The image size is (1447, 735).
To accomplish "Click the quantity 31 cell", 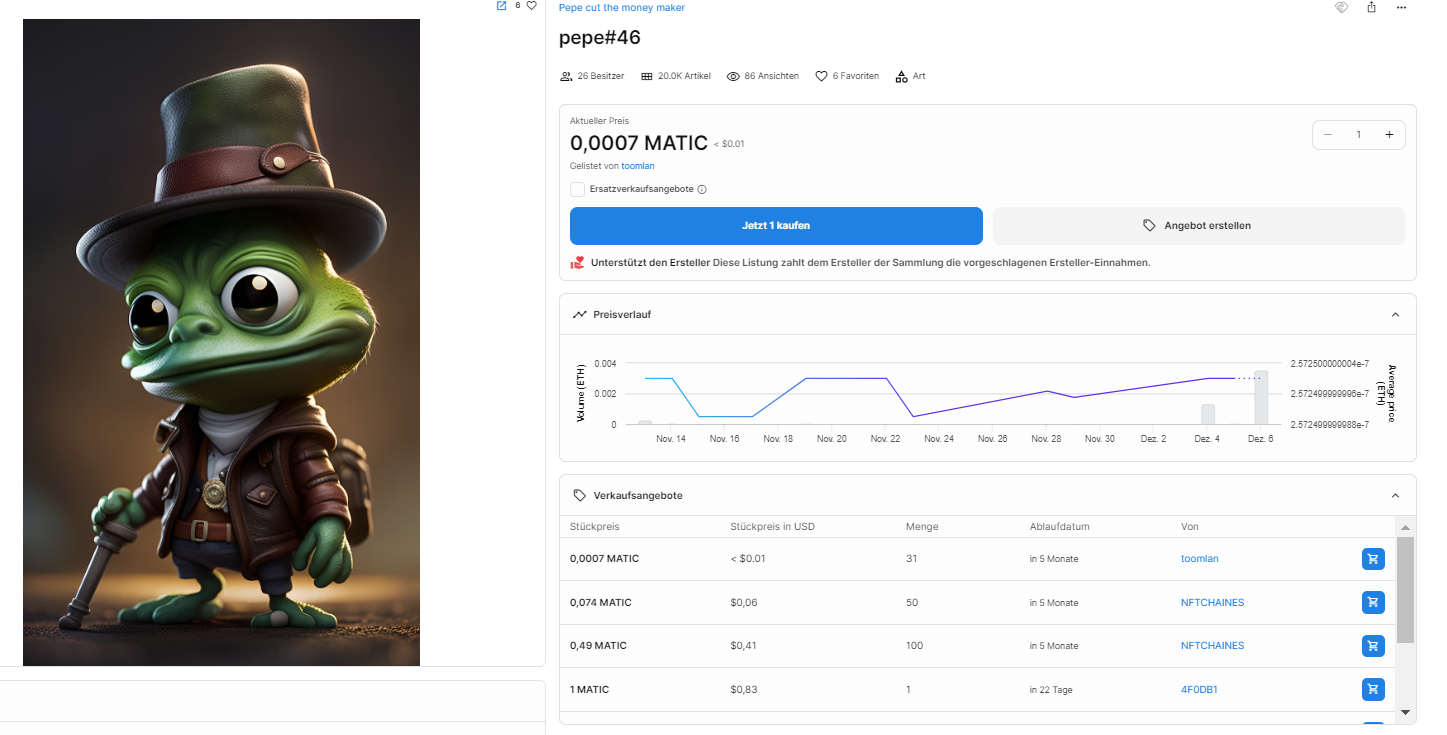I will [911, 559].
